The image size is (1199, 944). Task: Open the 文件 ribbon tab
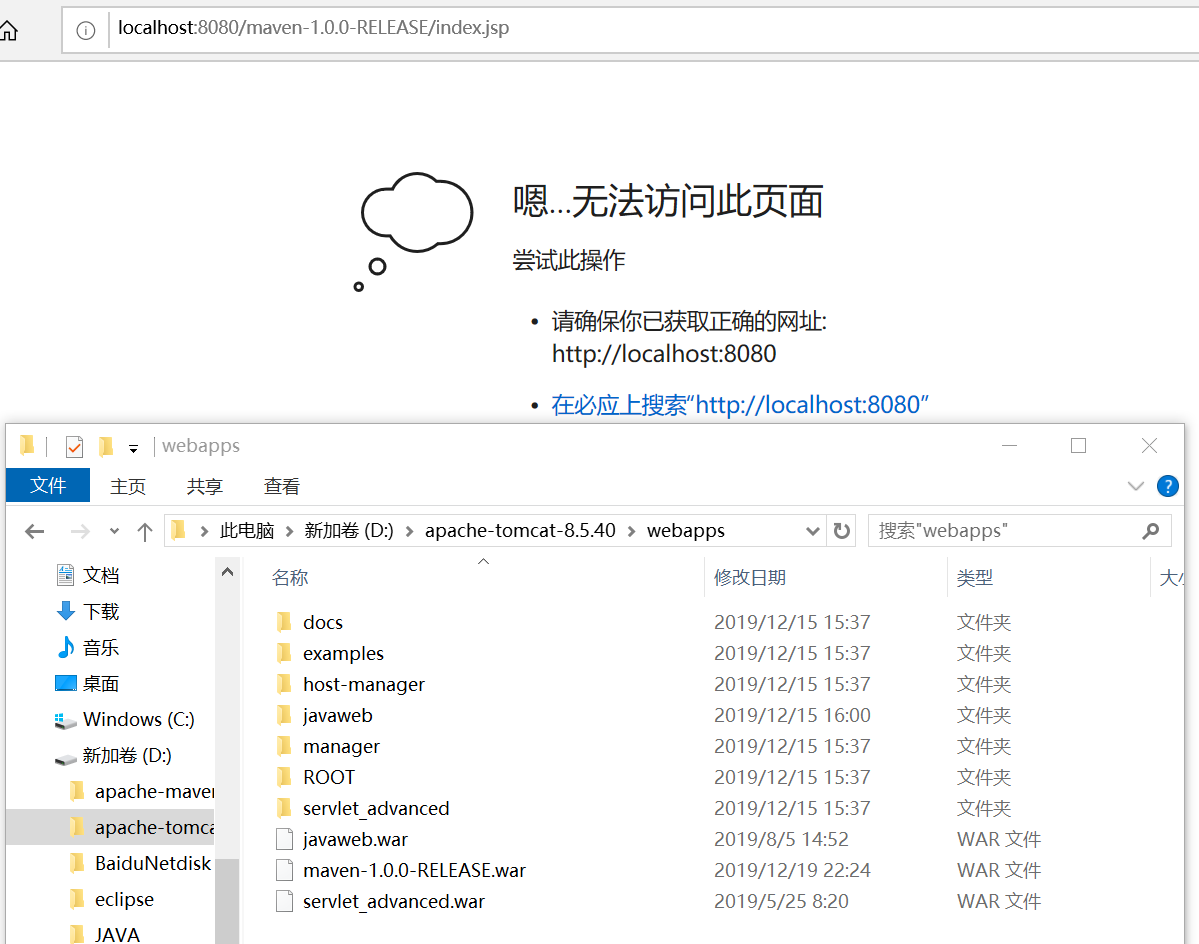pos(48,485)
